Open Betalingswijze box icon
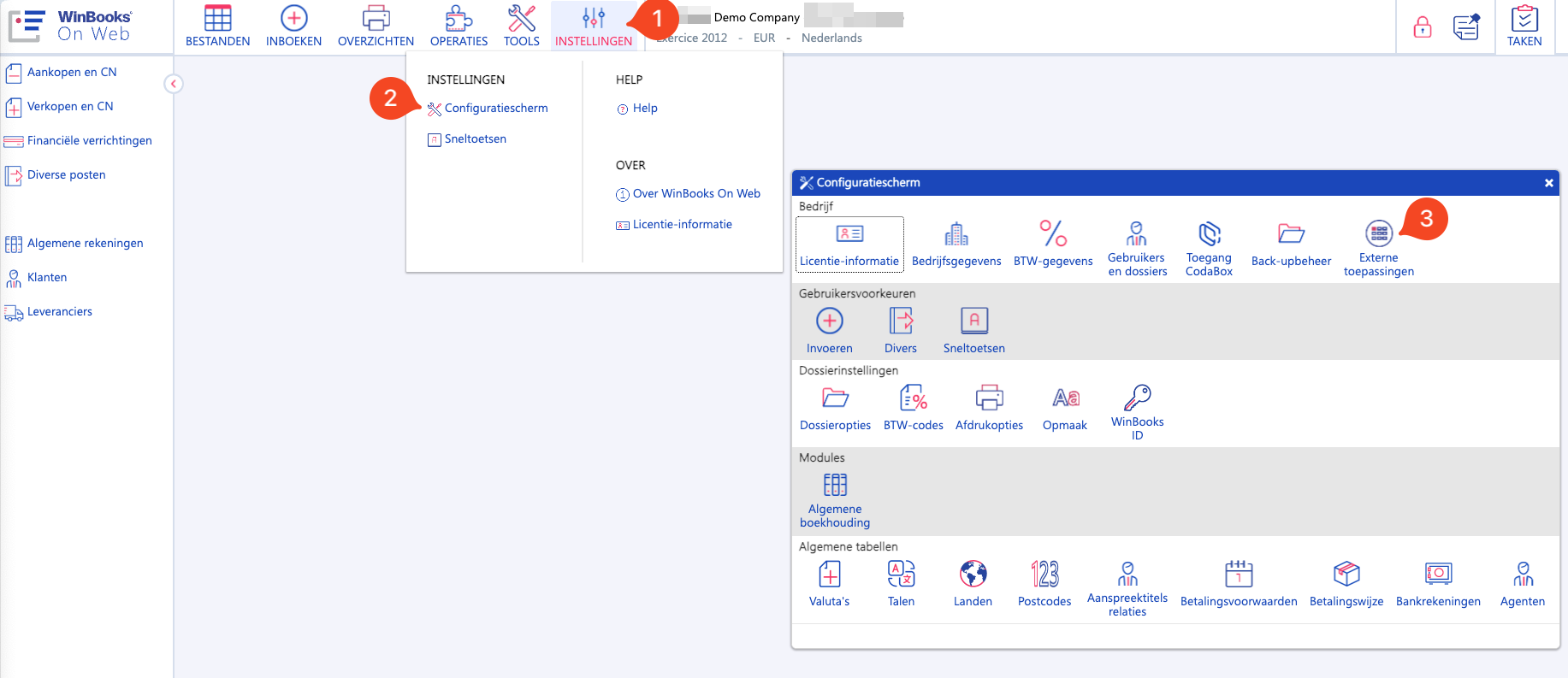Viewport: 1568px width, 678px height. 1346,584
